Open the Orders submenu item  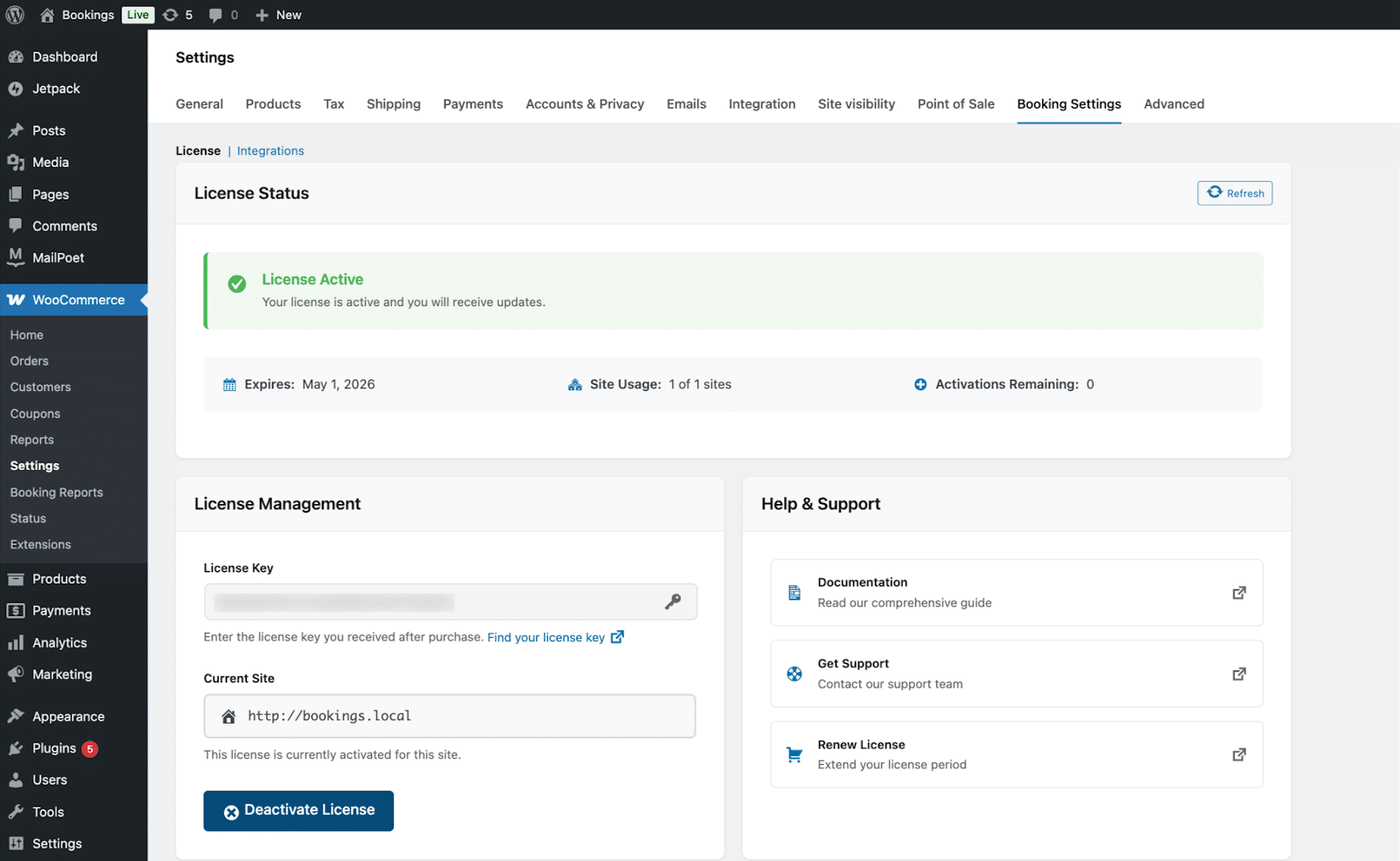pos(30,361)
